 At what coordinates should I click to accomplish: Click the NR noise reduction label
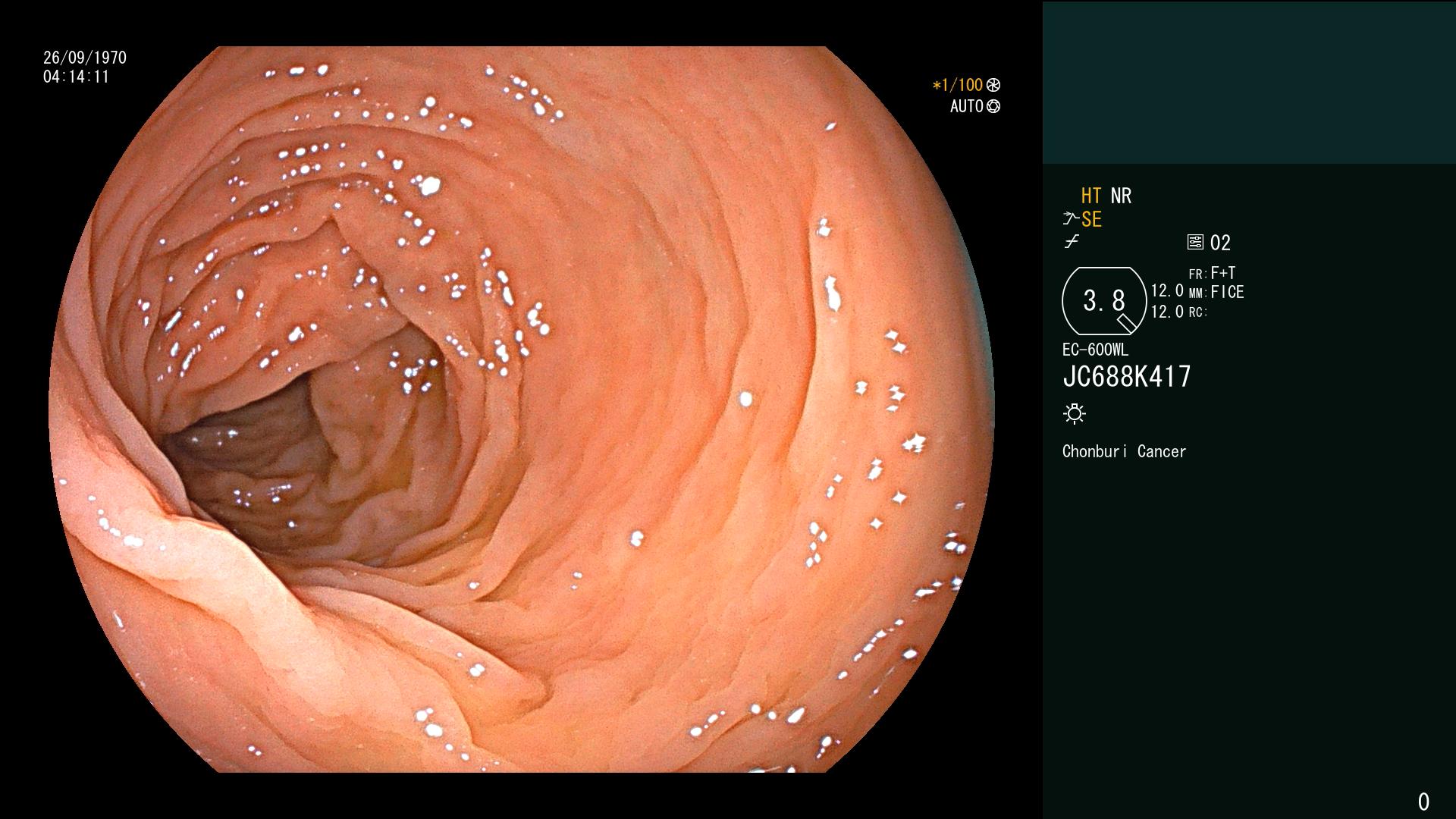(1121, 196)
